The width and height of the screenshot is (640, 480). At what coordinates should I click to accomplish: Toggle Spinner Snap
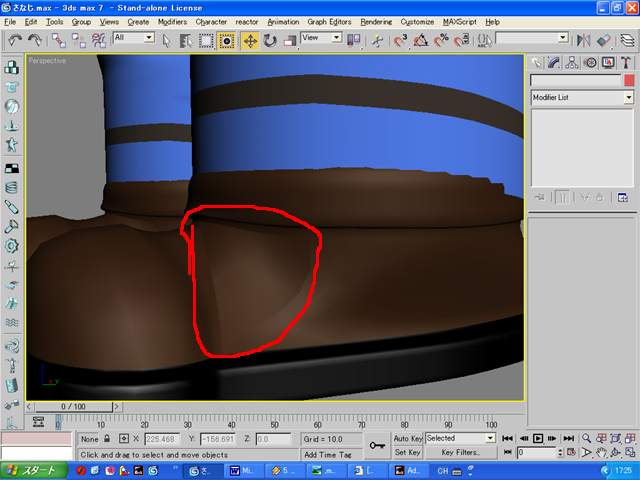coord(461,40)
